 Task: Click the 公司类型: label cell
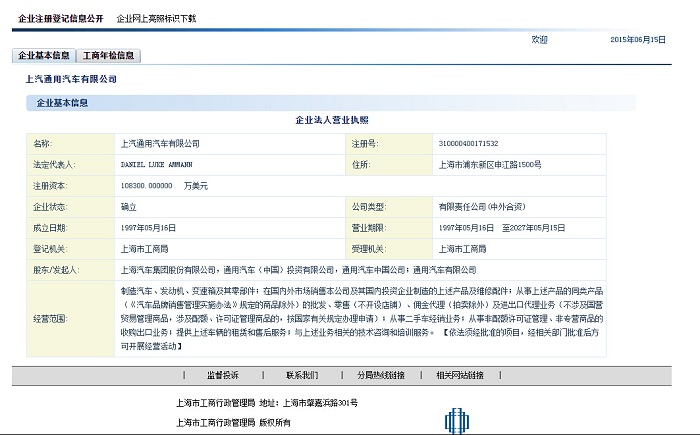[x=389, y=207]
